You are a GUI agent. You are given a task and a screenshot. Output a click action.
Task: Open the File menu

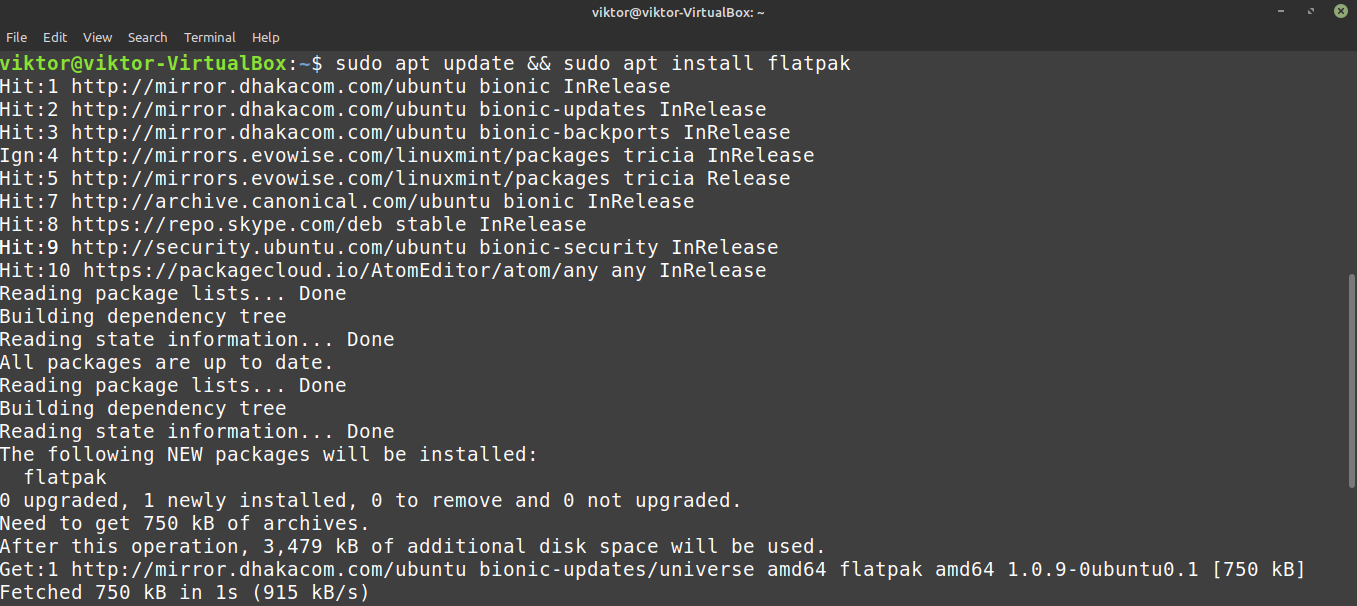[x=16, y=37]
